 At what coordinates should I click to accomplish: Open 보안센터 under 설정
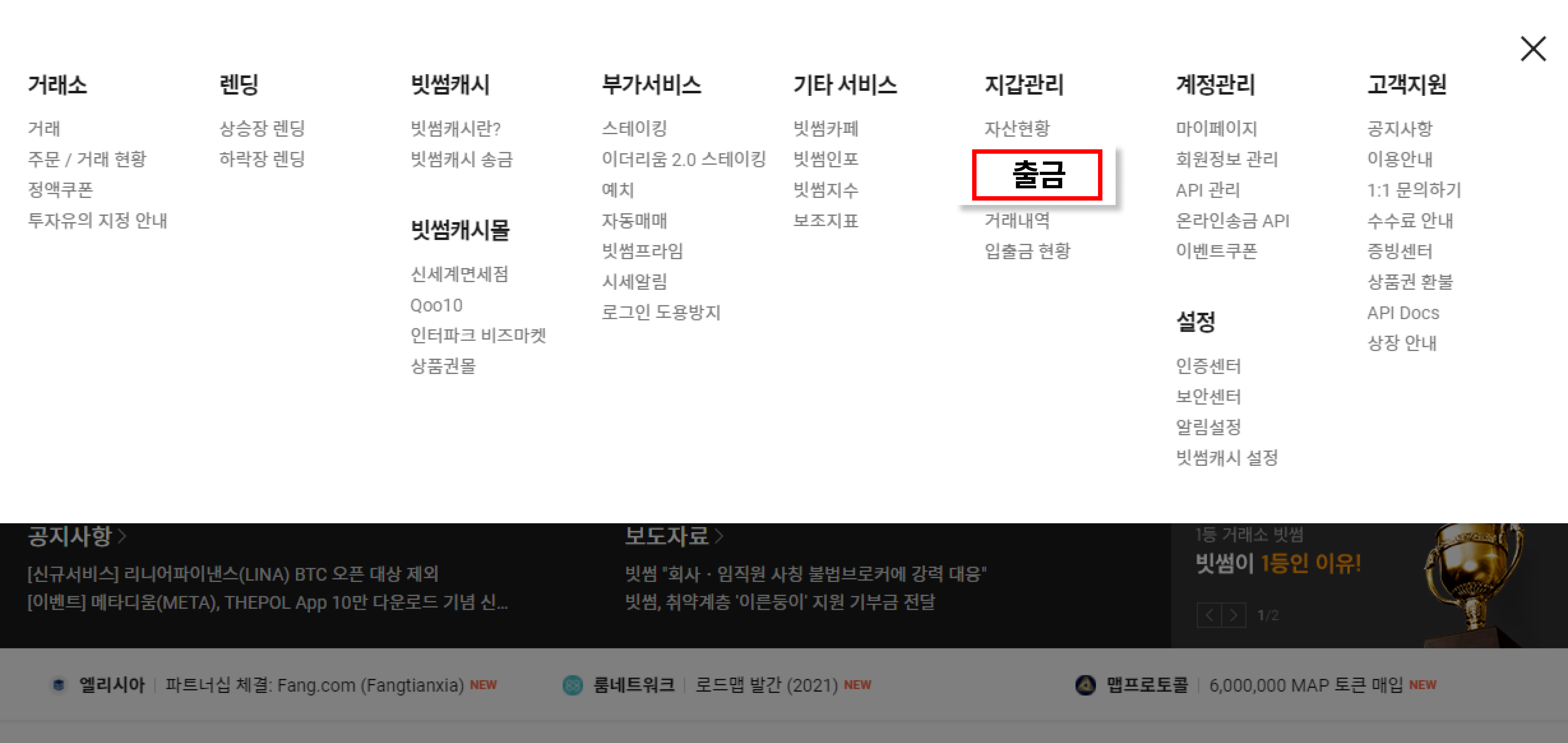[x=1207, y=397]
